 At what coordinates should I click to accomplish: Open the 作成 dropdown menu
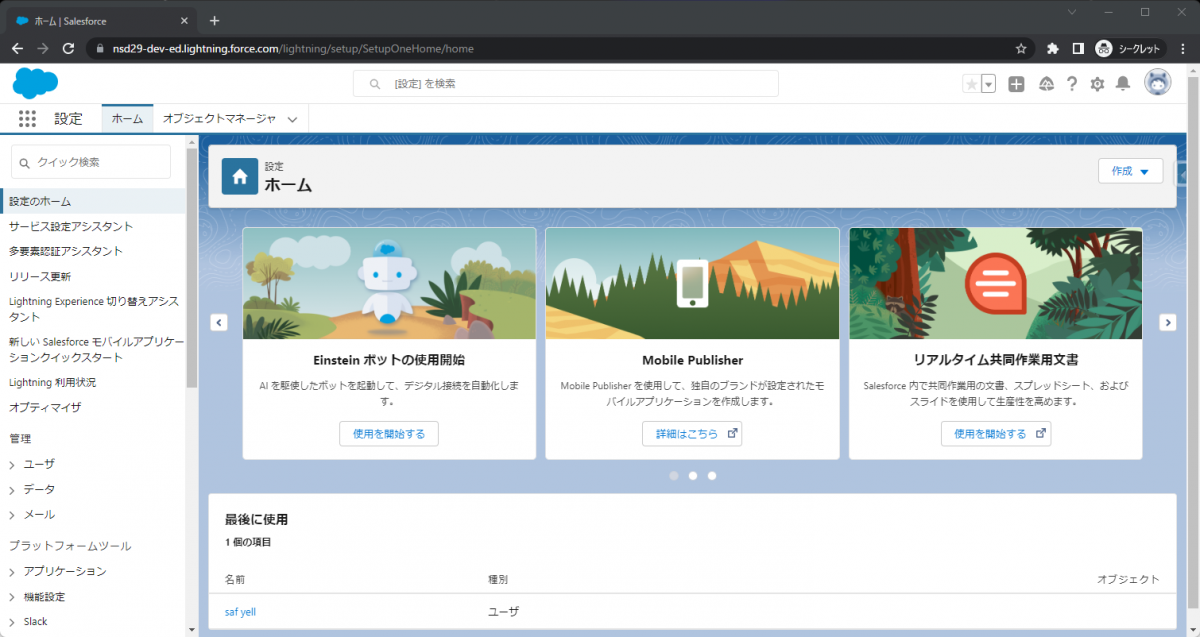pyautogui.click(x=1130, y=170)
